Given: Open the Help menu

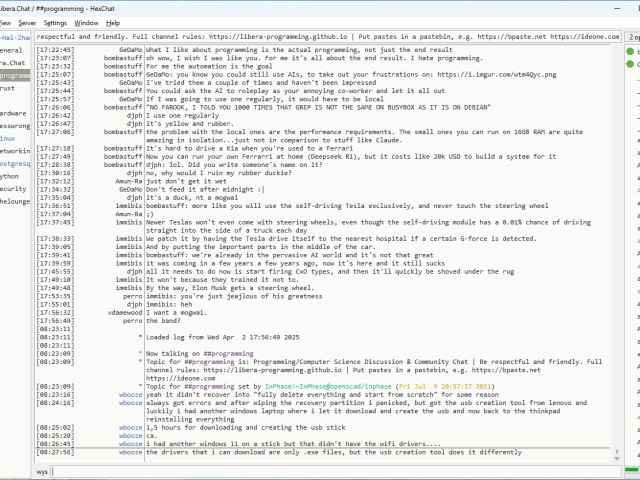Looking at the screenshot, I should [113, 22].
